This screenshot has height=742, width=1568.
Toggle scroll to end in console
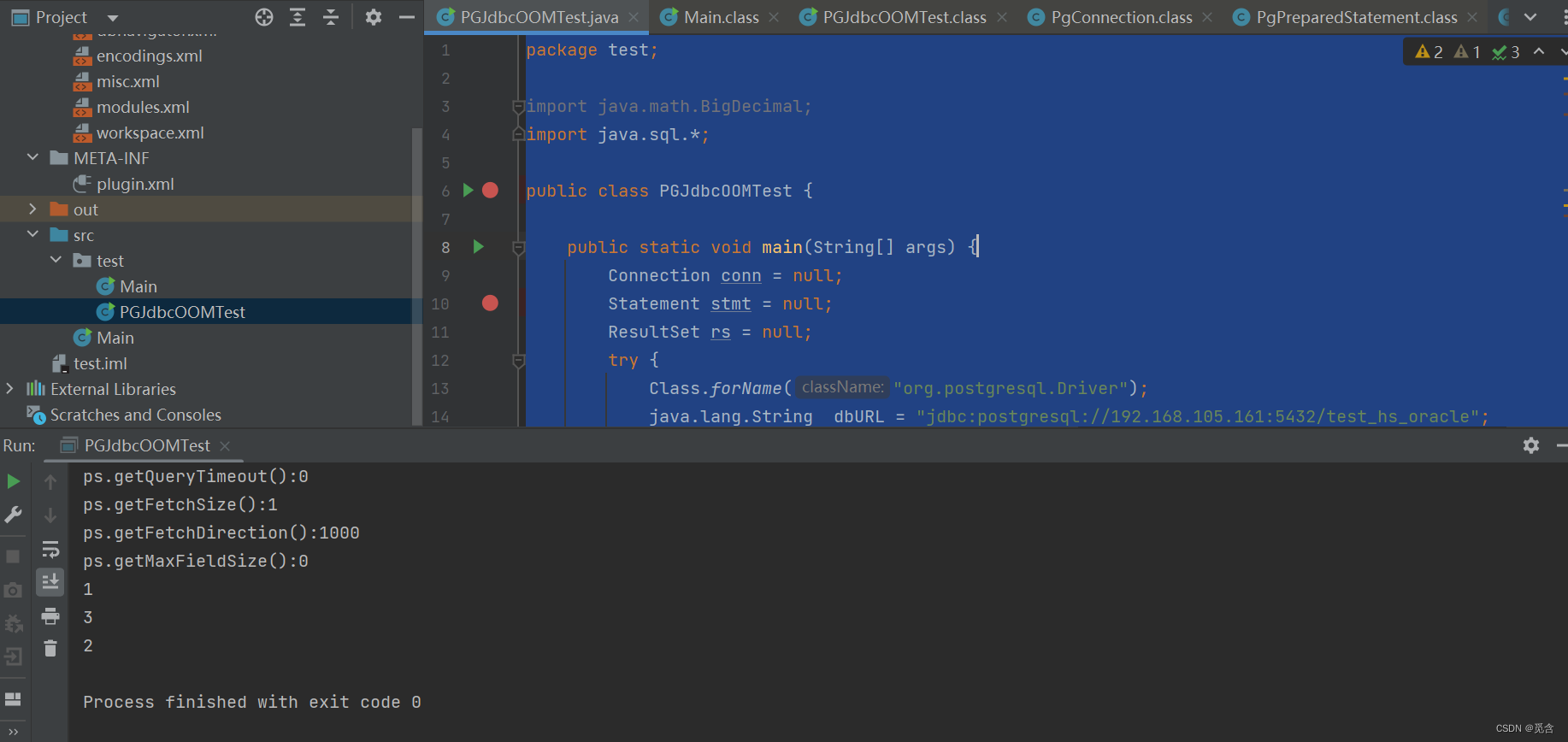click(x=50, y=582)
